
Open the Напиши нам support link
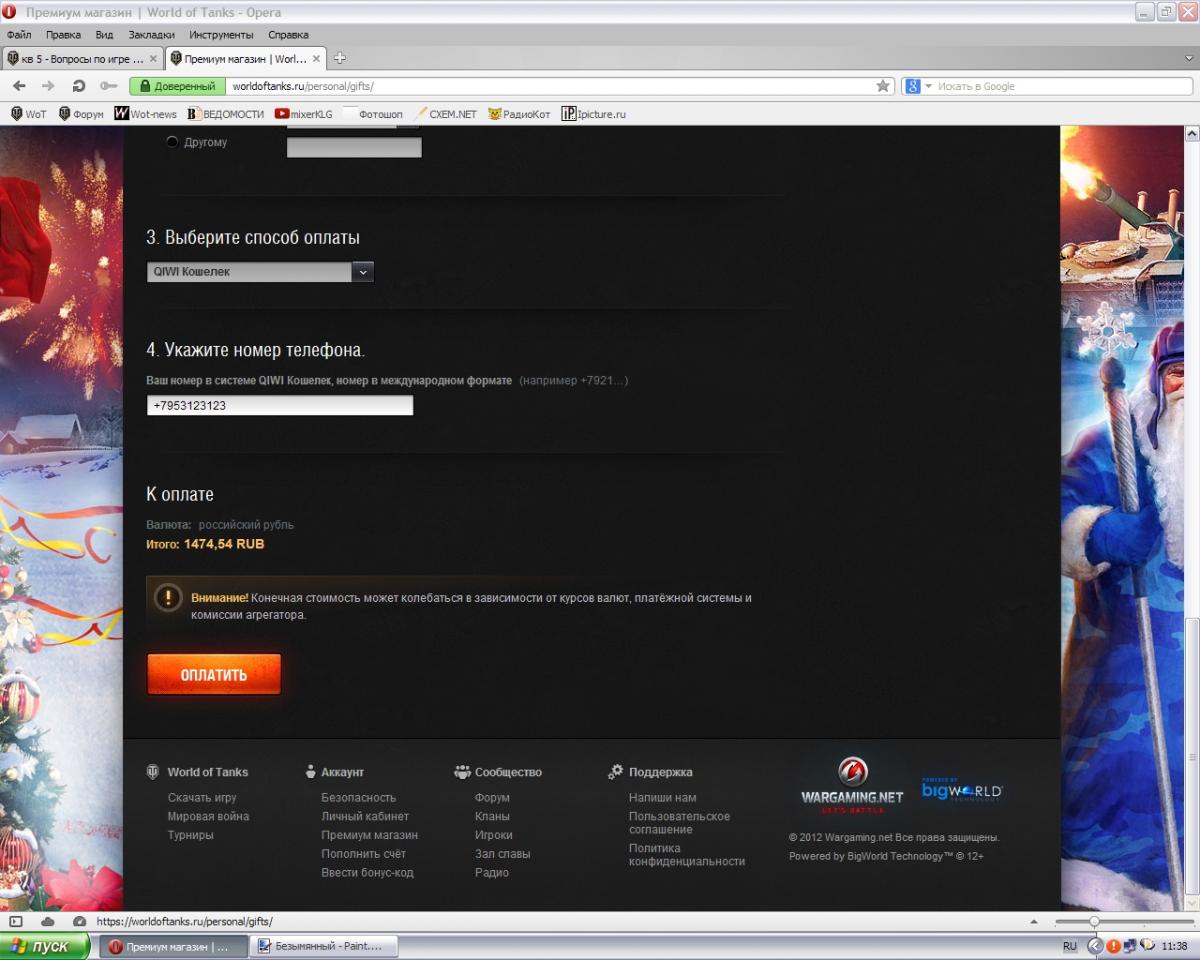click(x=662, y=798)
